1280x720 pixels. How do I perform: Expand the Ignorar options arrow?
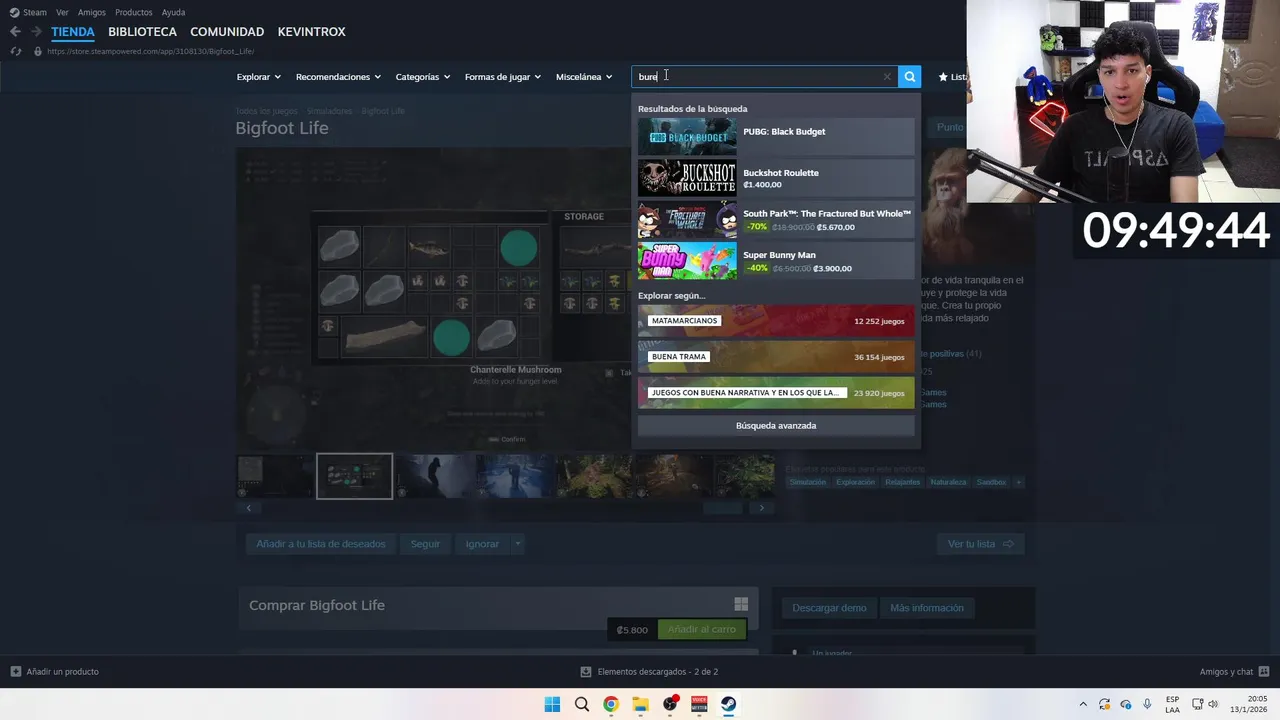coord(517,544)
